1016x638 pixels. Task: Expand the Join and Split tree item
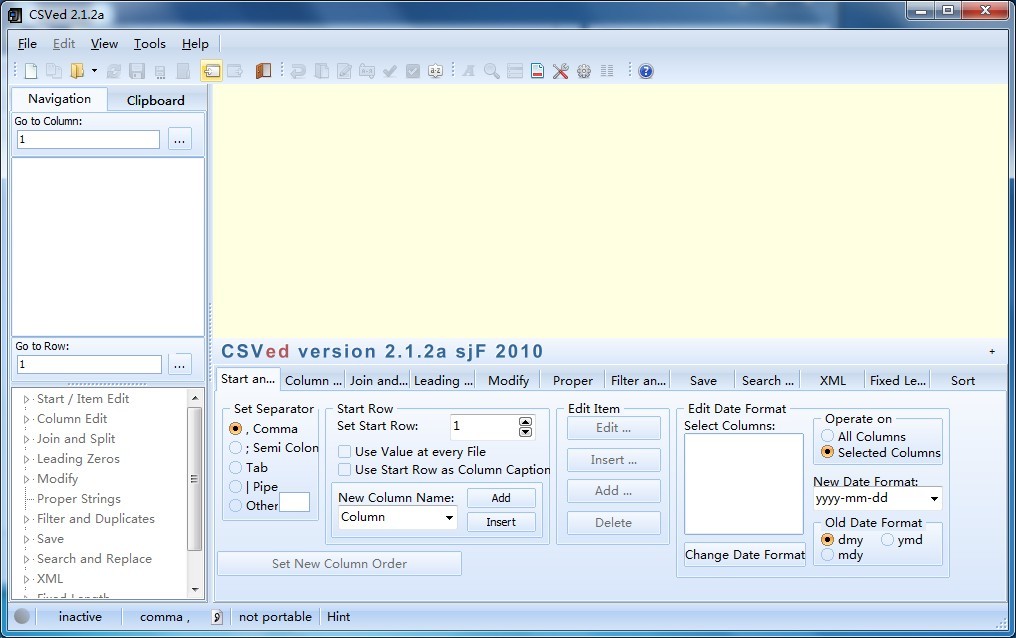(x=27, y=439)
